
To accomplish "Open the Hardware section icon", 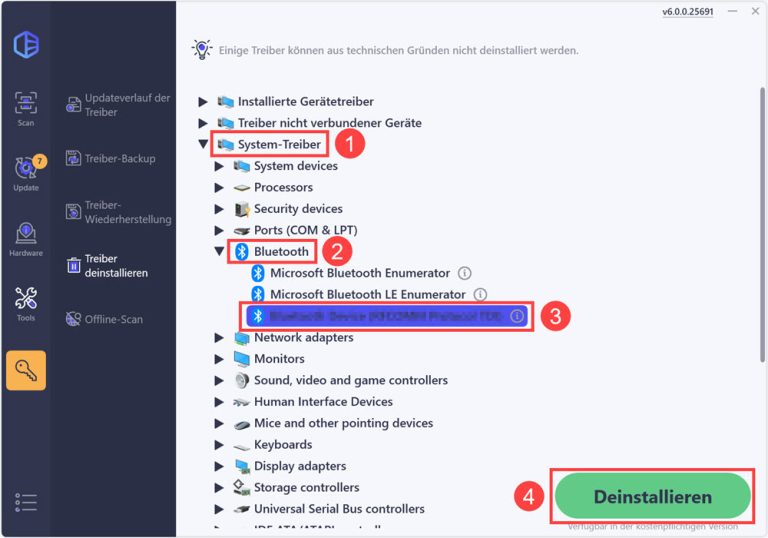I will tap(25, 238).
